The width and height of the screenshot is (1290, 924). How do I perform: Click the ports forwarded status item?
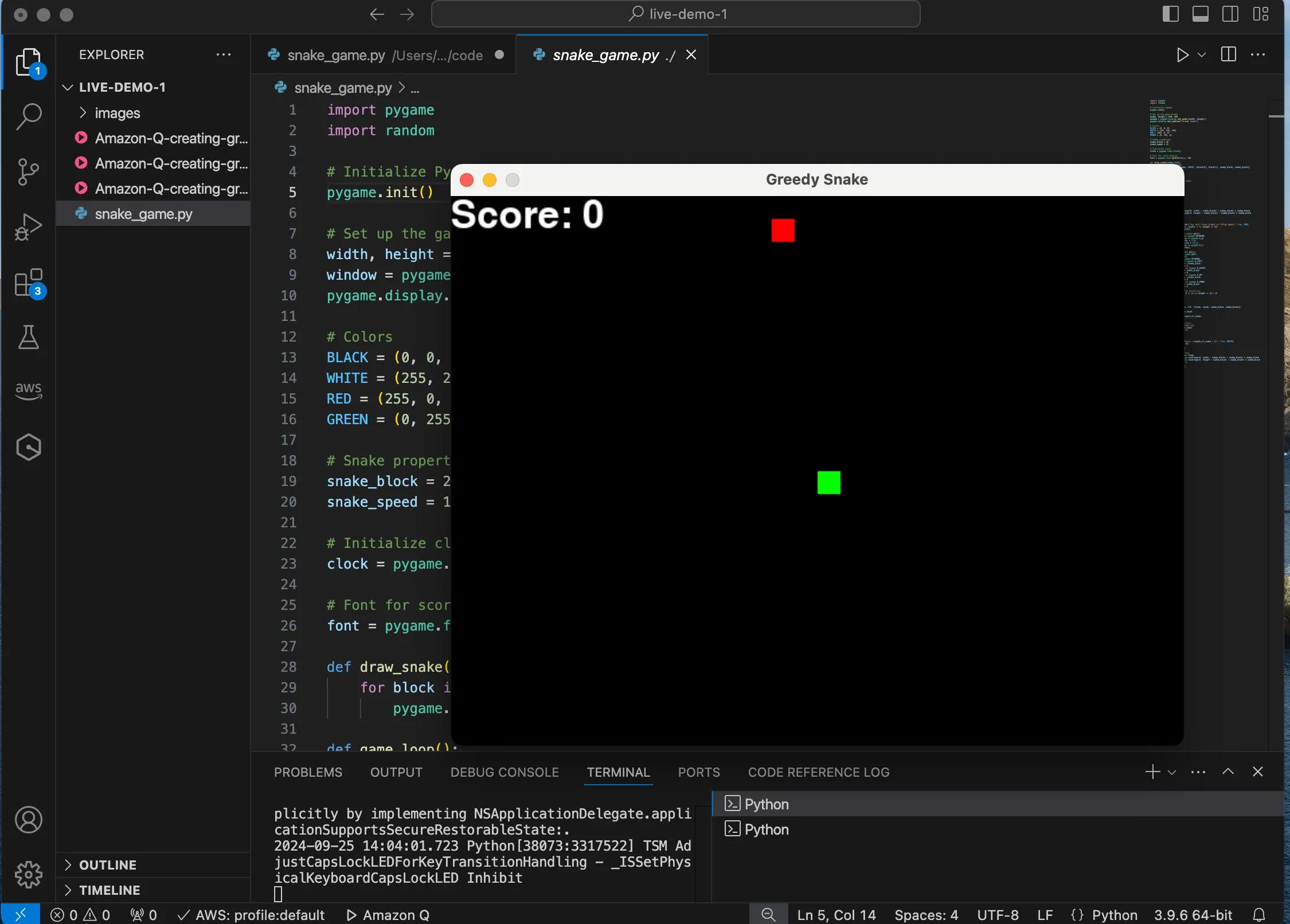(x=143, y=915)
